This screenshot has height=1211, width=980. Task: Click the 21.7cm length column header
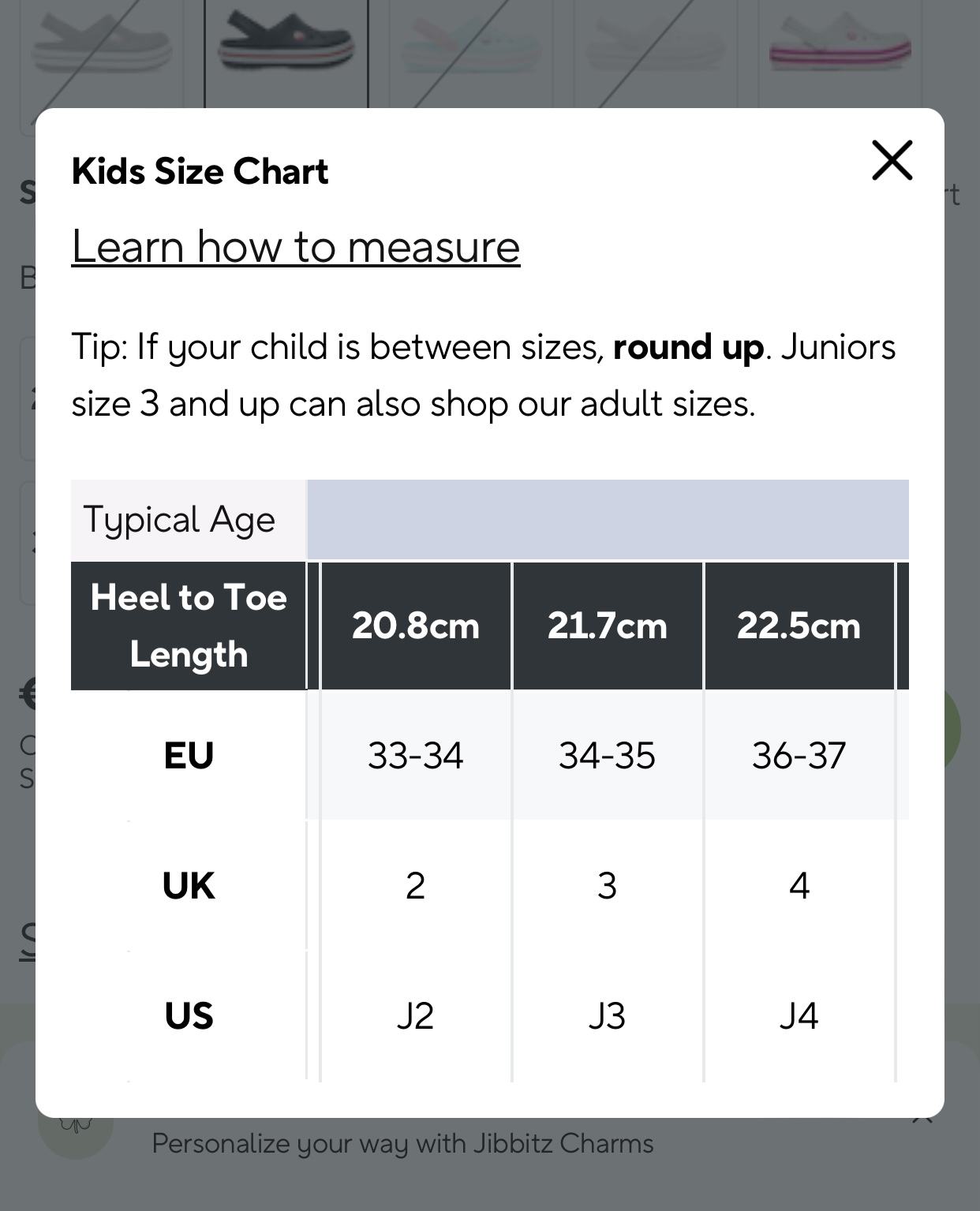point(608,626)
